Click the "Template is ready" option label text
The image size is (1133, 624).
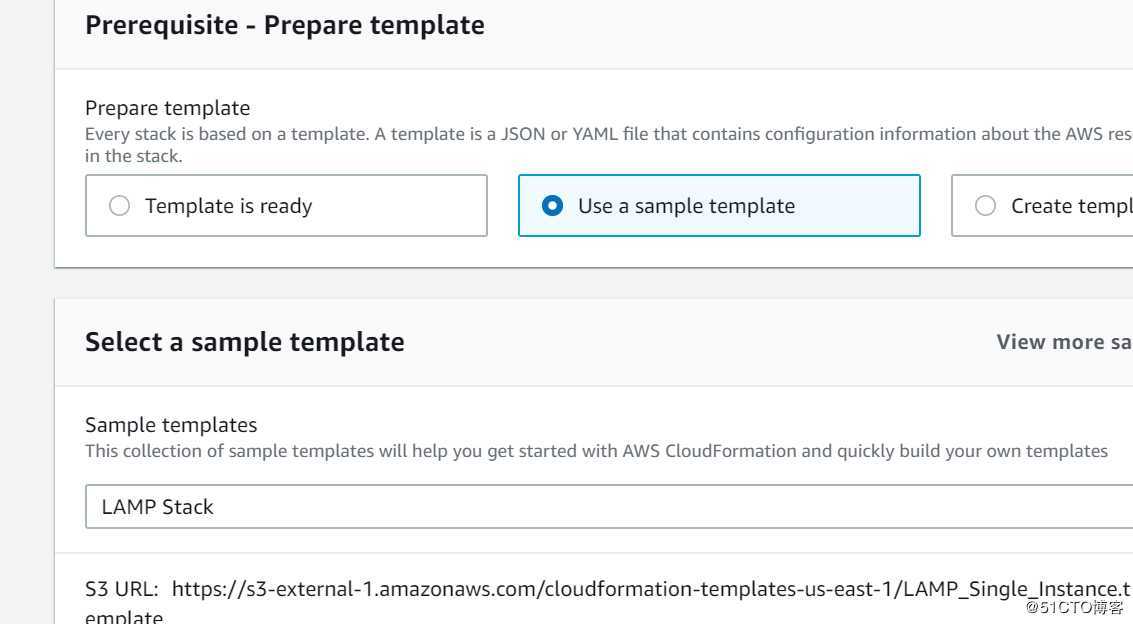pyautogui.click(x=229, y=206)
